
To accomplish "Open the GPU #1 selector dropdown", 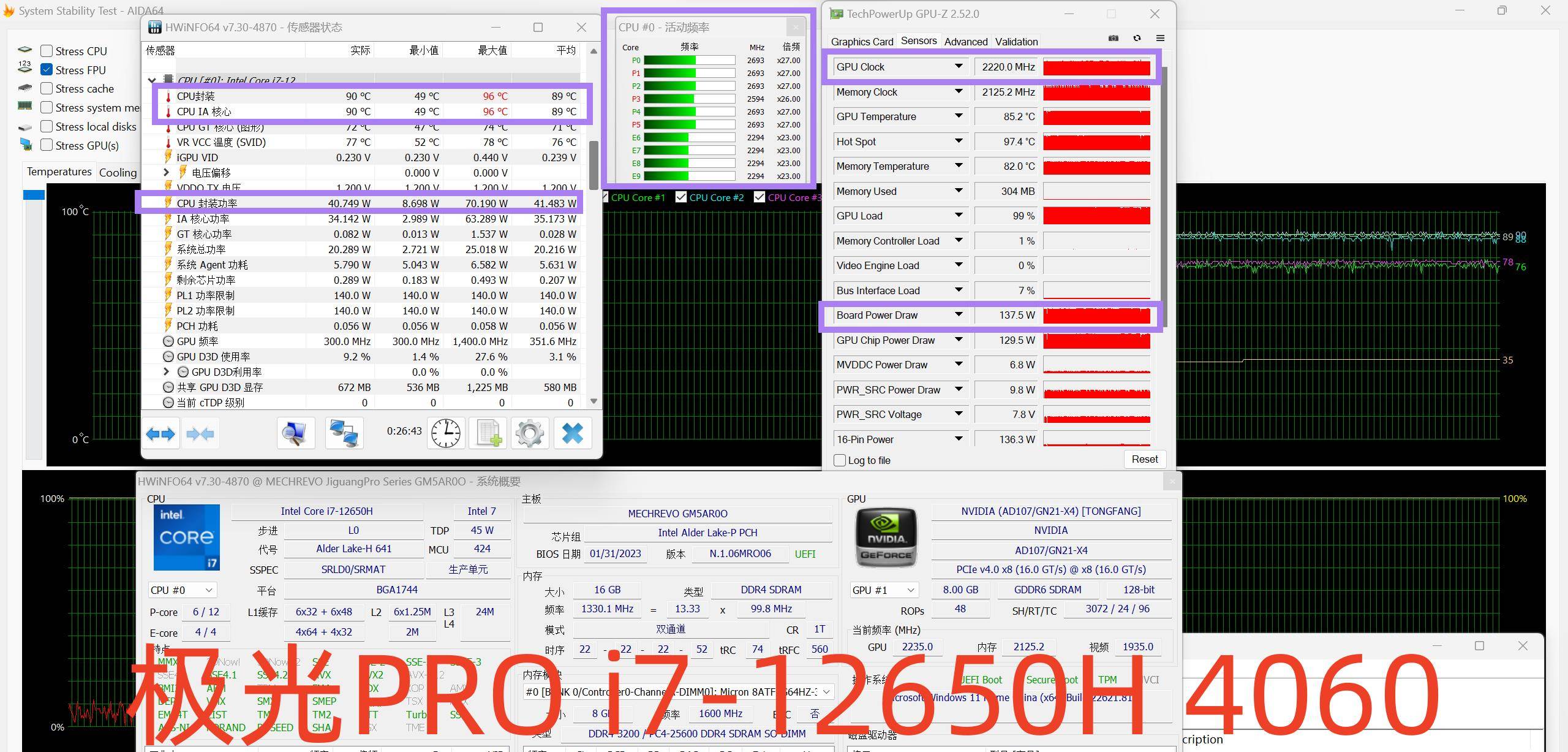I will [x=884, y=590].
